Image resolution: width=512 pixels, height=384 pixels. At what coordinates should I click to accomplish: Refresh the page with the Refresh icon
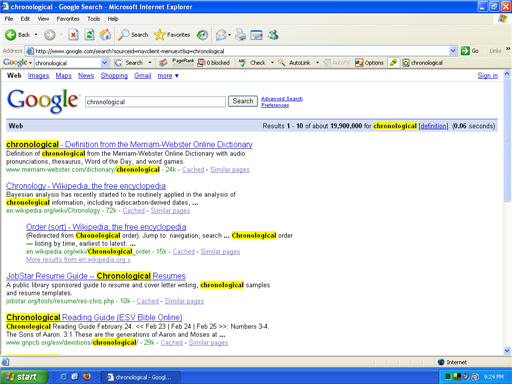click(x=89, y=35)
